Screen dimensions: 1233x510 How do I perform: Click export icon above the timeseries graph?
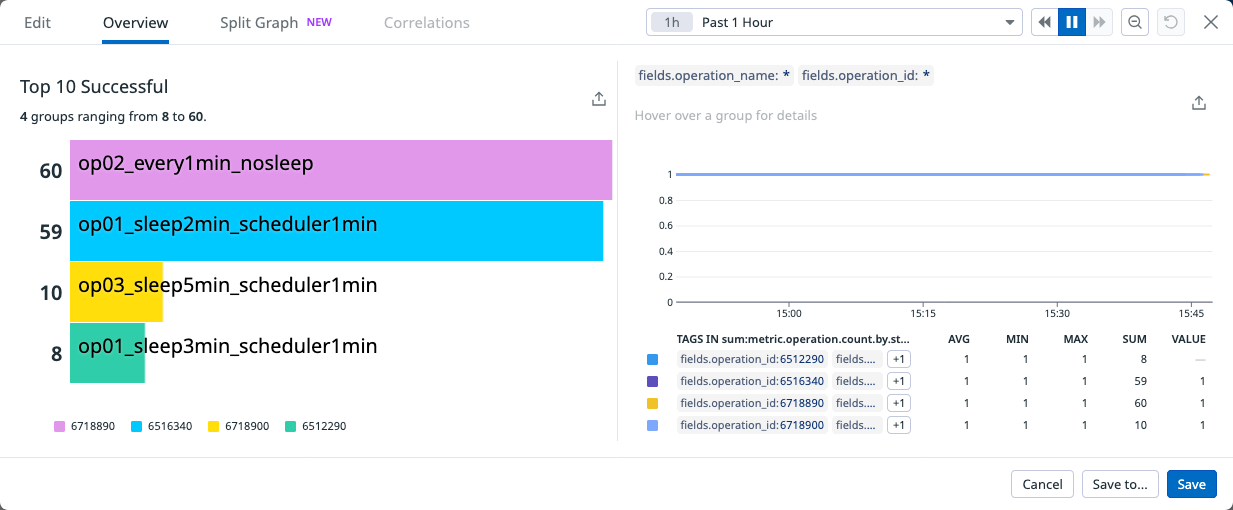point(1199,103)
